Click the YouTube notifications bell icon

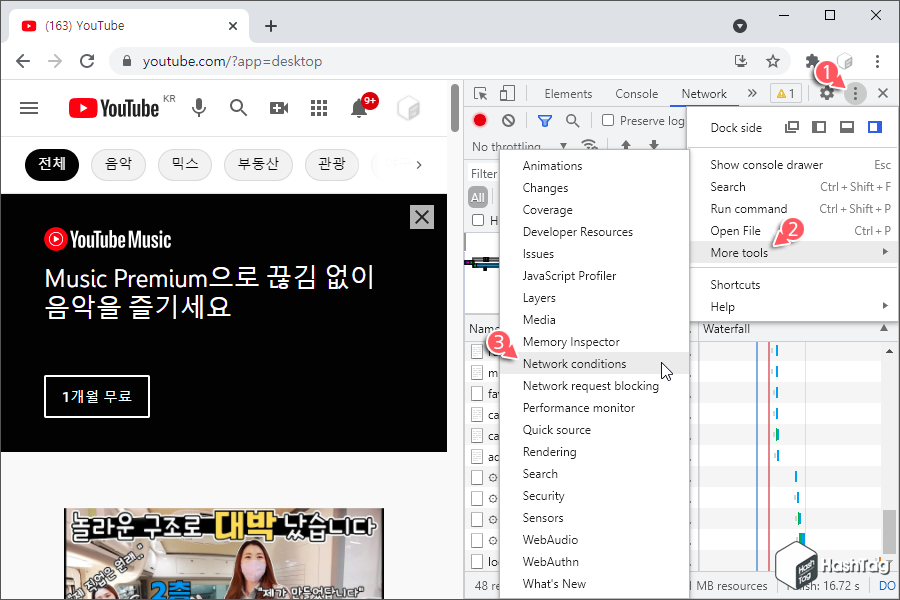[359, 108]
